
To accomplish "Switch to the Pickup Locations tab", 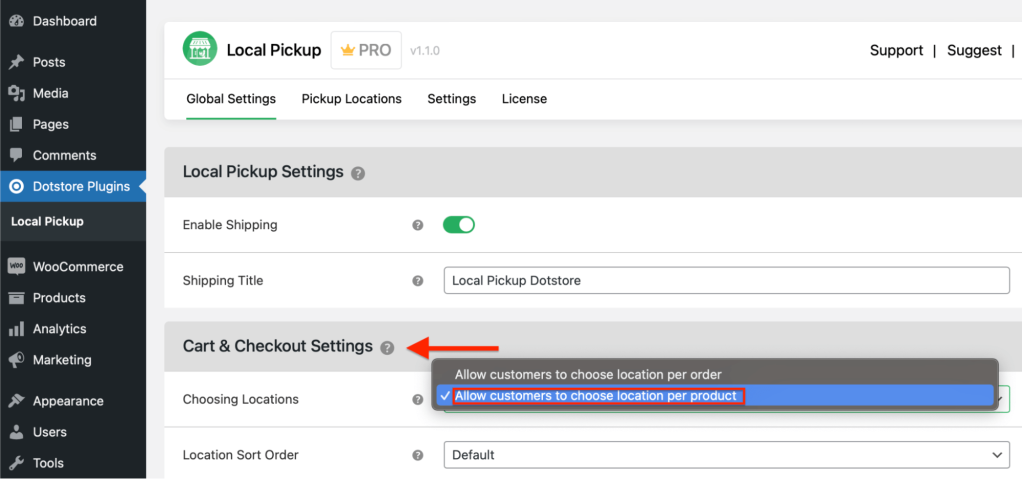I will click(x=351, y=99).
